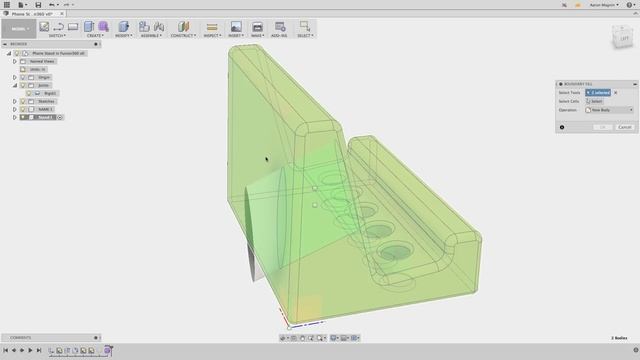
Task: Click the Select Cells Select button
Action: [594, 101]
